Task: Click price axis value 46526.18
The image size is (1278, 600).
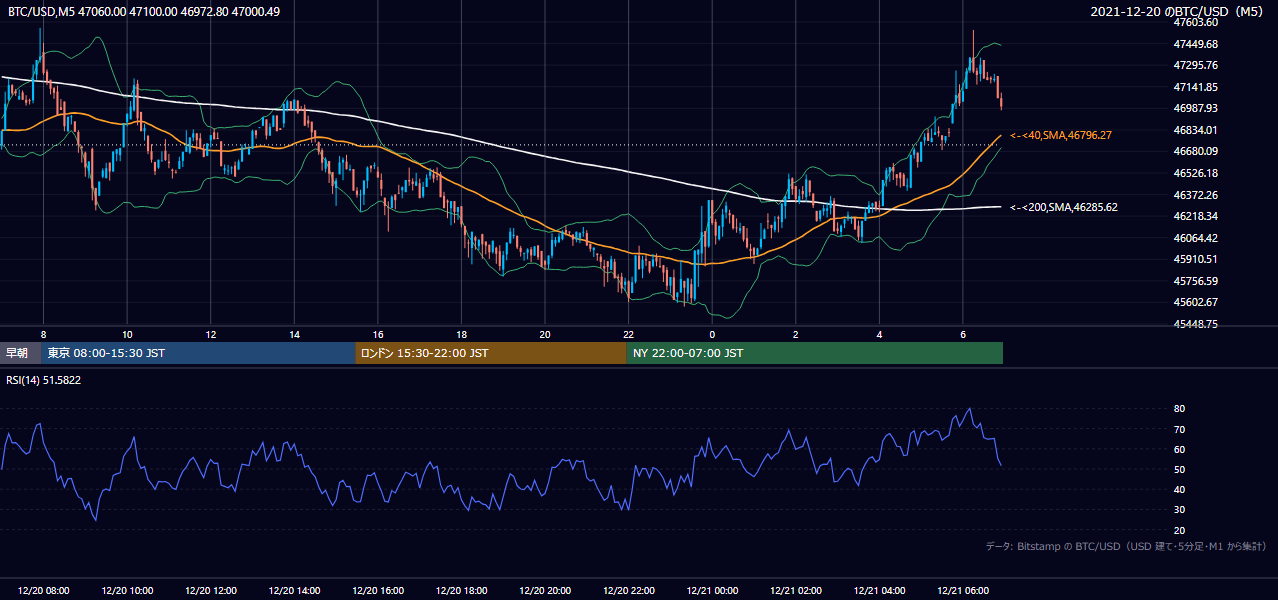Action: pos(1196,173)
